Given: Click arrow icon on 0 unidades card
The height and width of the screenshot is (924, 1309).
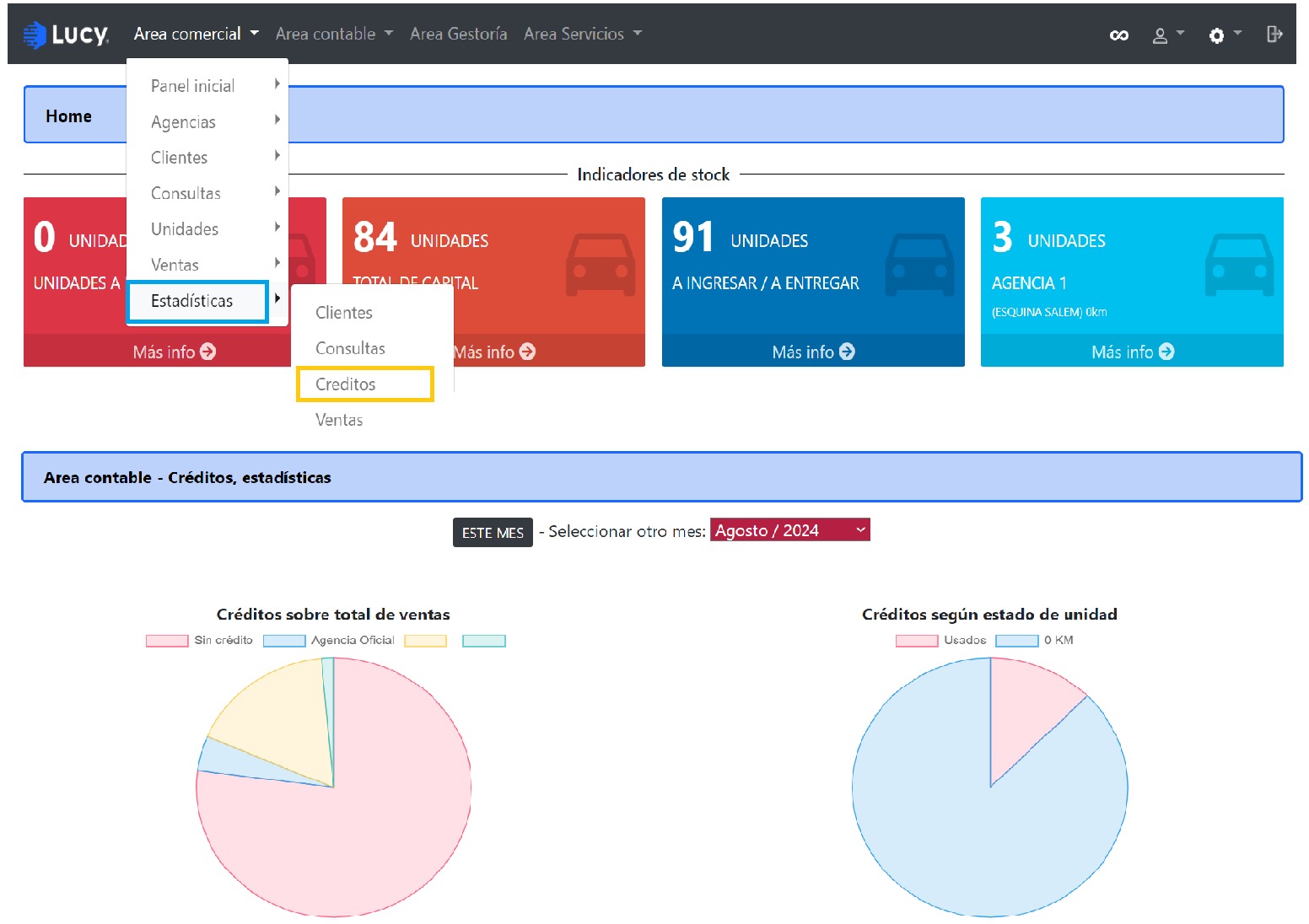Looking at the screenshot, I should click(x=207, y=352).
